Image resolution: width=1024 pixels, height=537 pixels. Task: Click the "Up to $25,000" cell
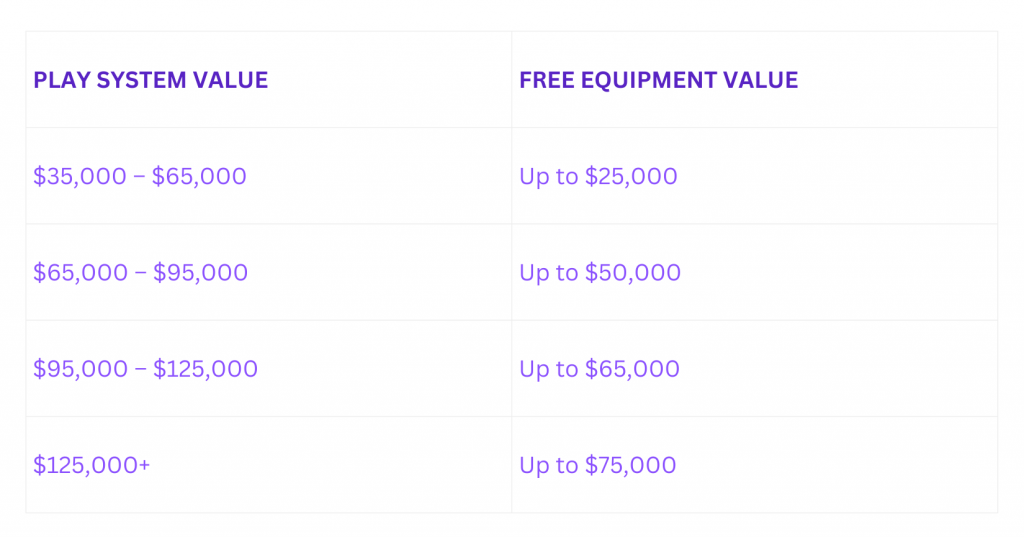(x=598, y=176)
